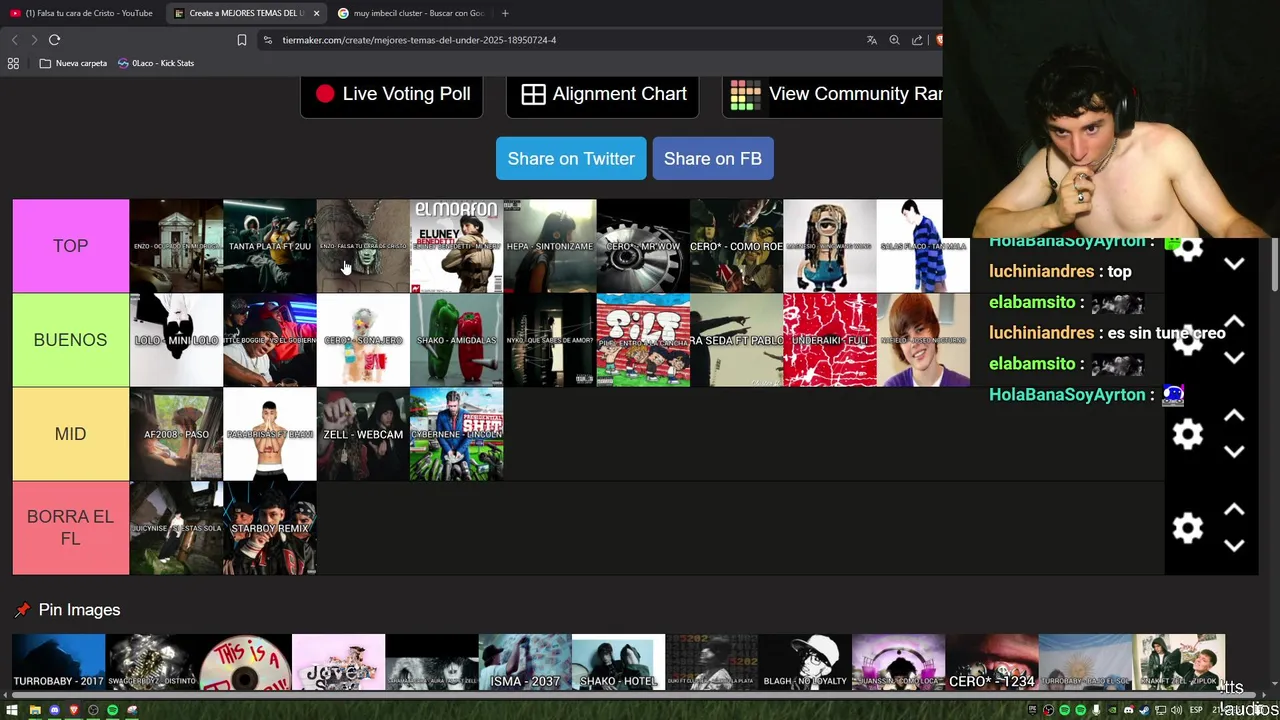Move the MID tier row down
The width and height of the screenshot is (1280, 720).
pos(1234,452)
